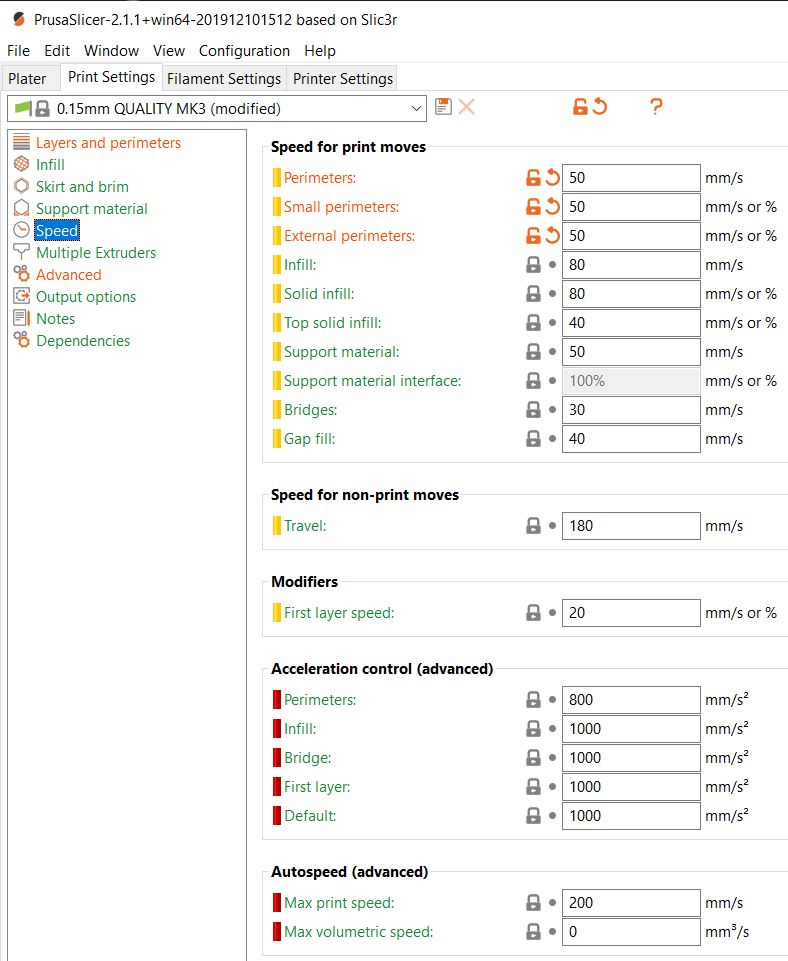Image resolution: width=788 pixels, height=961 pixels.
Task: Click the orange unlock icon beside the reset arrow in the preset toolbar
Action: click(x=580, y=107)
